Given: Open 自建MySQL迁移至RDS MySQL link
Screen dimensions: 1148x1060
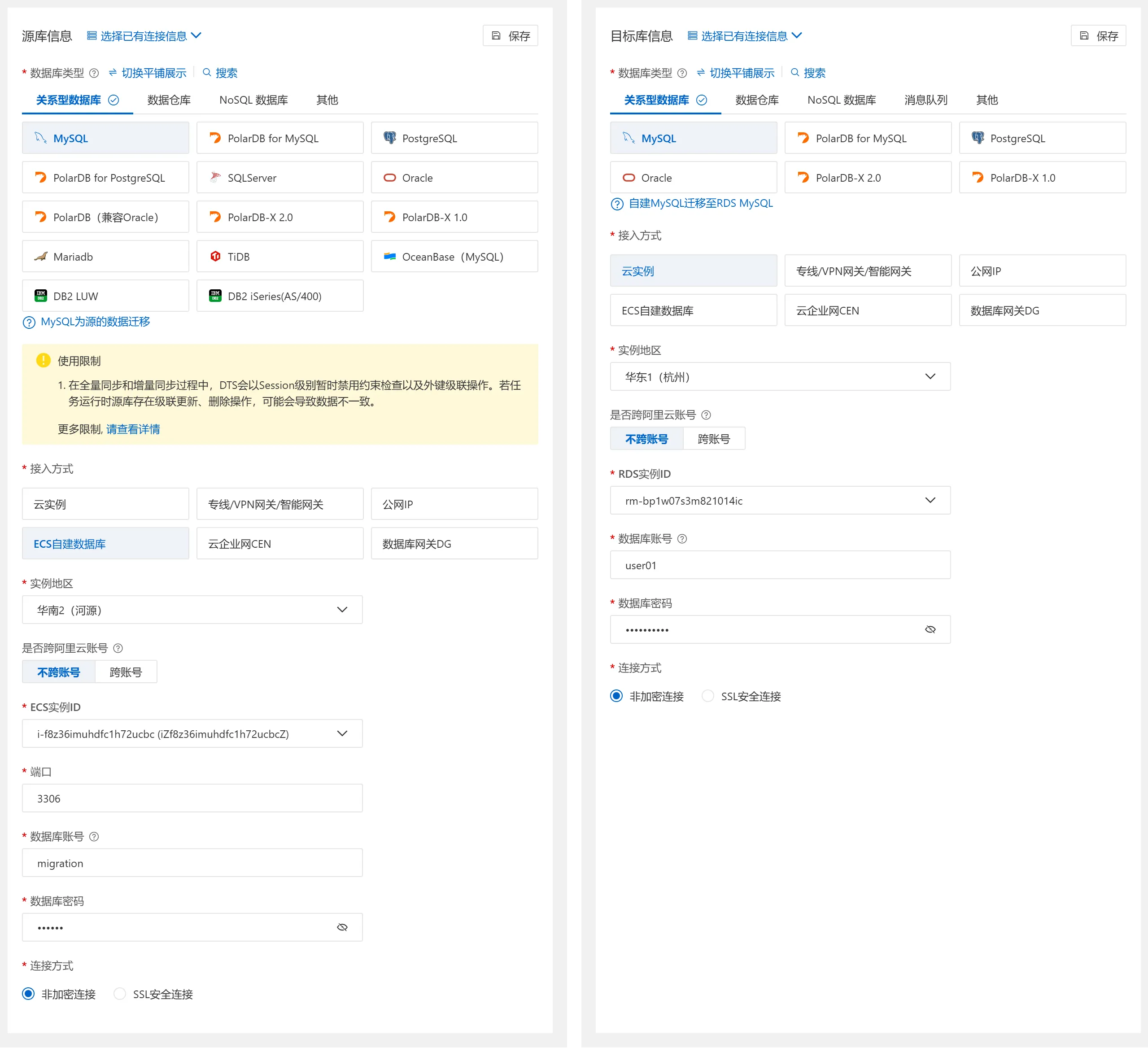Looking at the screenshot, I should 700,203.
